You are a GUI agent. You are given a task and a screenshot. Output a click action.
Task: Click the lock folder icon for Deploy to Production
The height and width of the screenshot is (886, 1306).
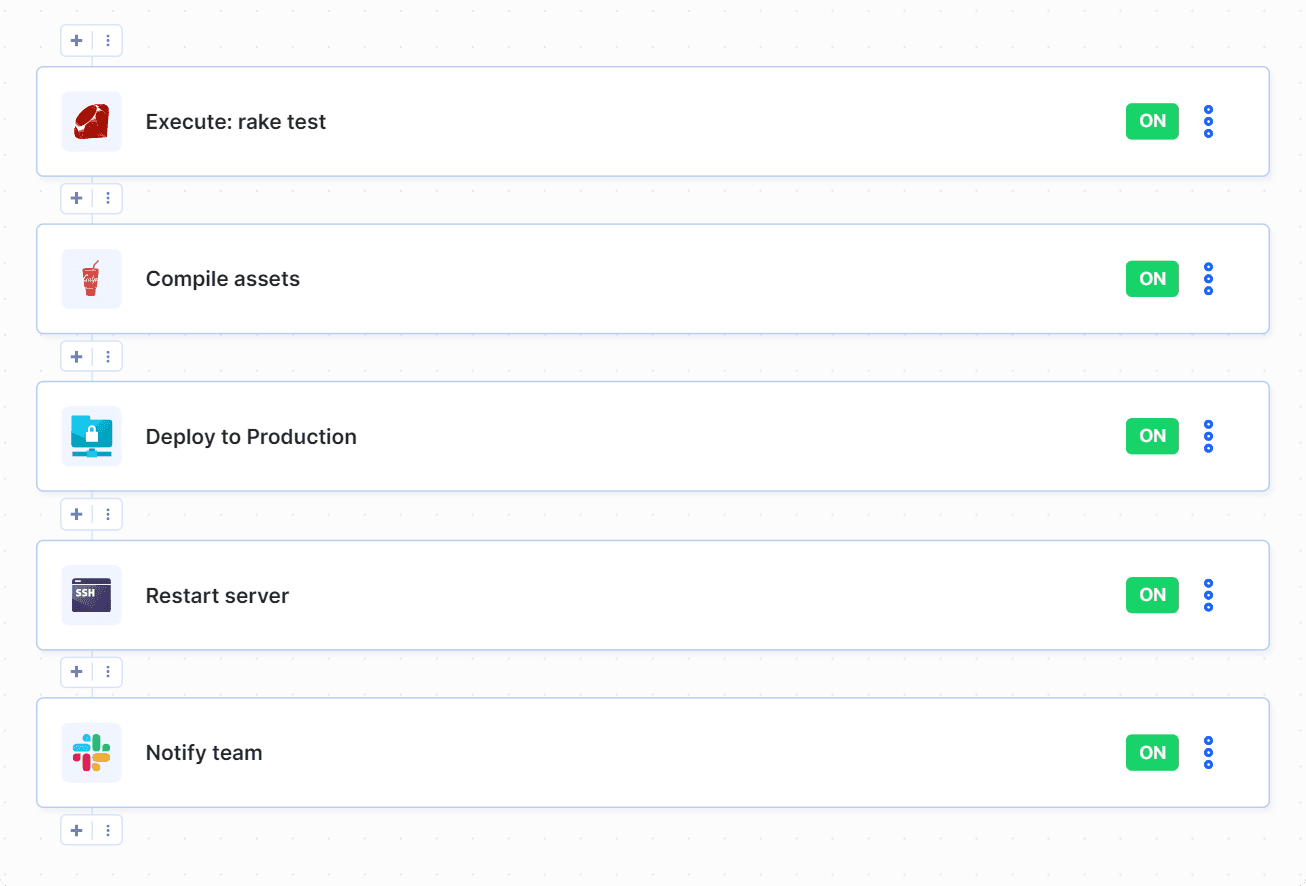click(x=91, y=436)
